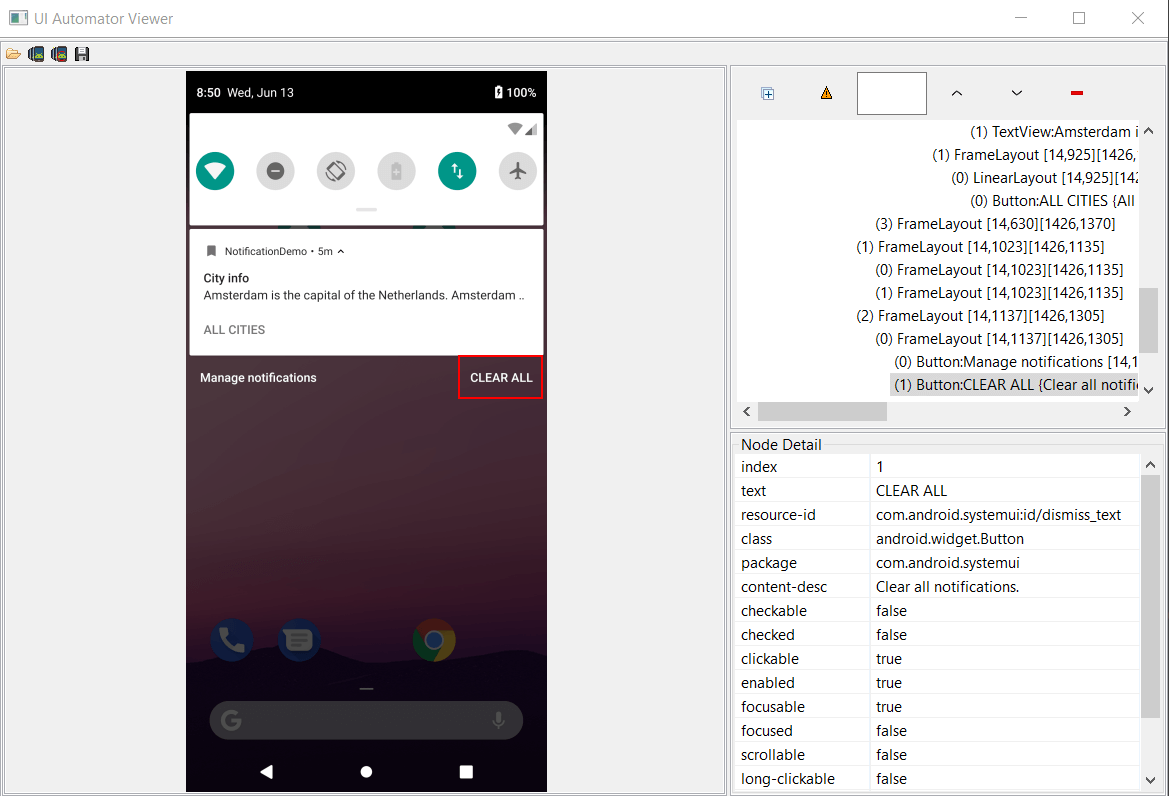Click the Google search bar on the phone
The width and height of the screenshot is (1169, 796).
click(x=366, y=720)
